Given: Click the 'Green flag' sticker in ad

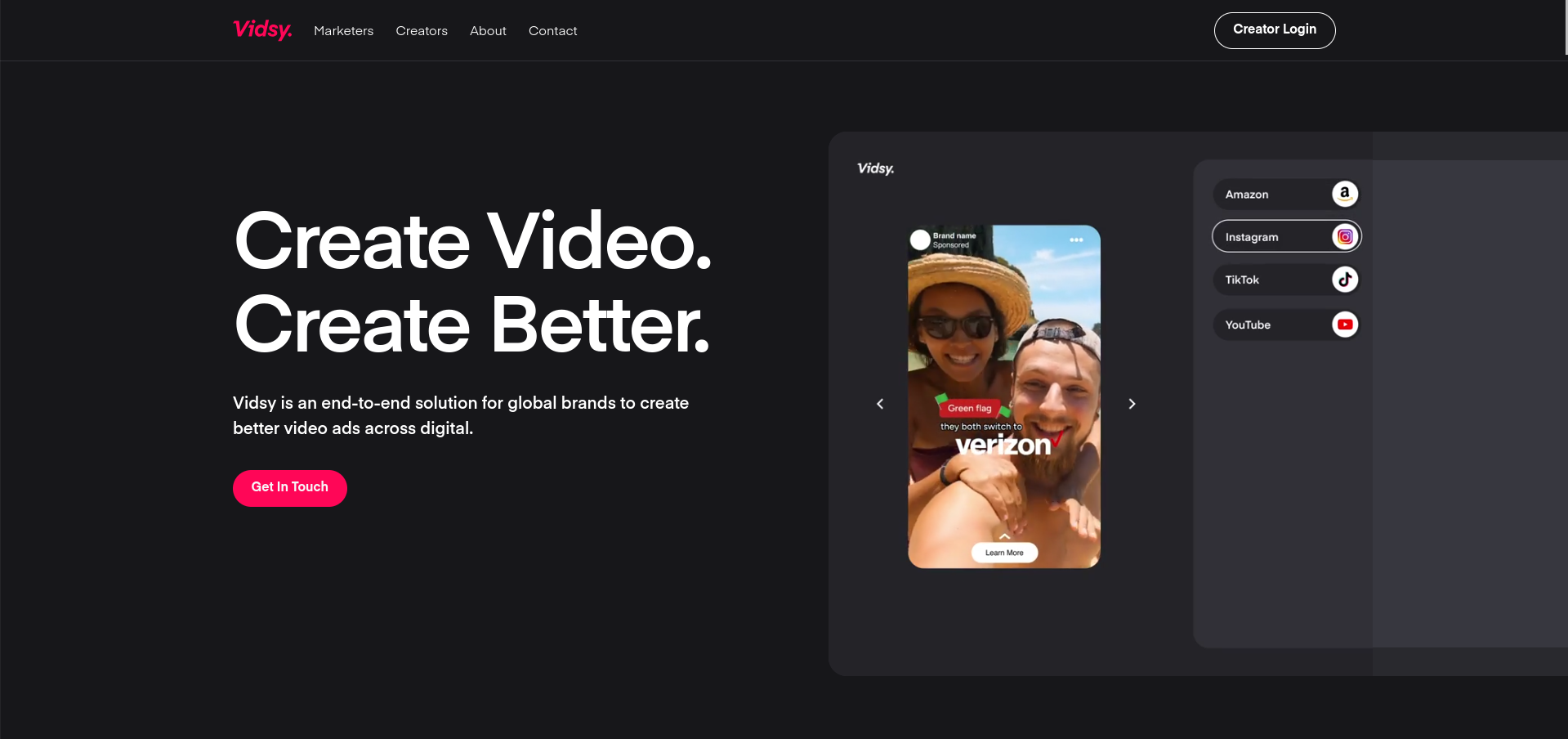Looking at the screenshot, I should (969, 408).
